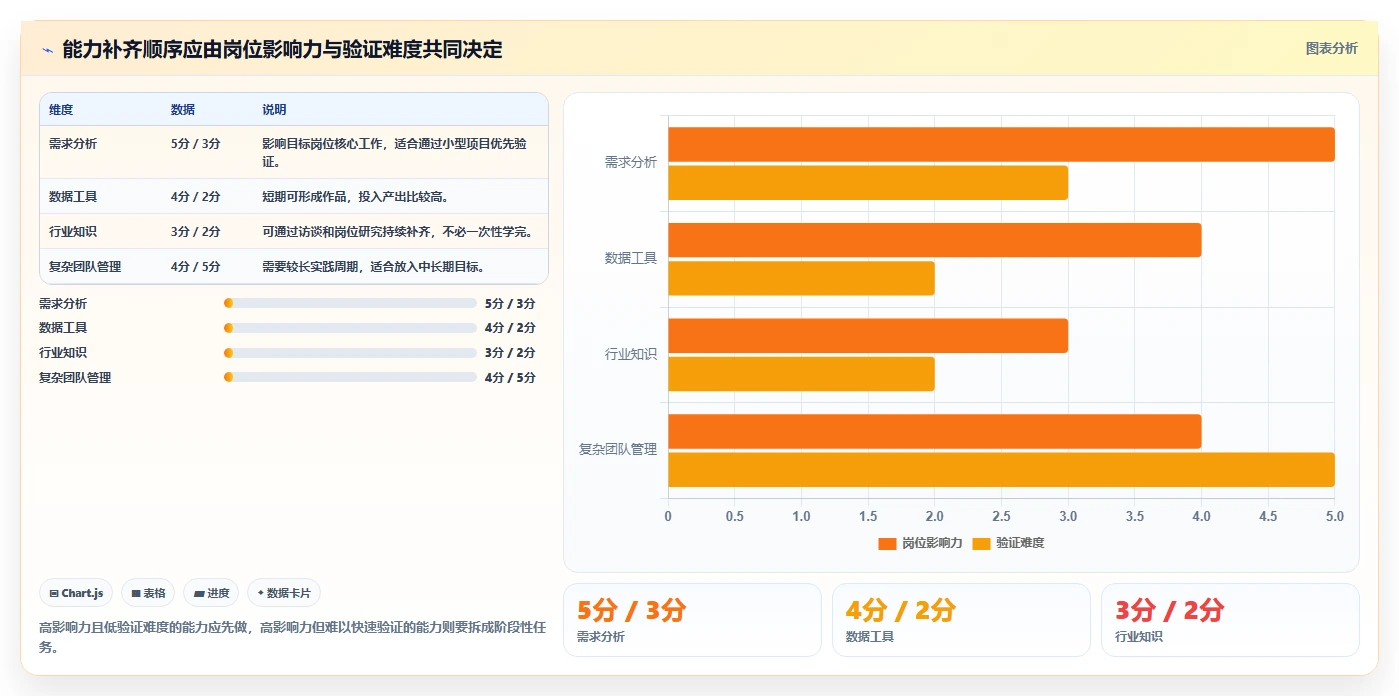This screenshot has width=1399, height=696.
Task: Select the 进度 tag chip
Action: 211,593
